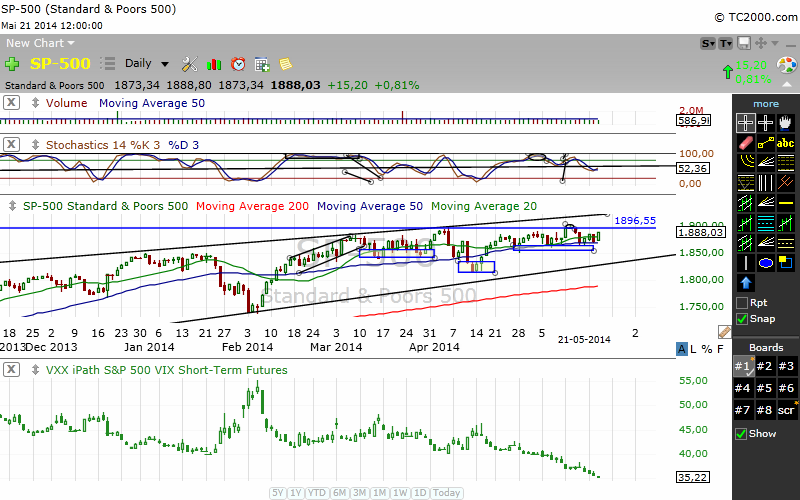Click the floppy disk save icon
Viewport: 800px width, 500px height.
(744, 43)
